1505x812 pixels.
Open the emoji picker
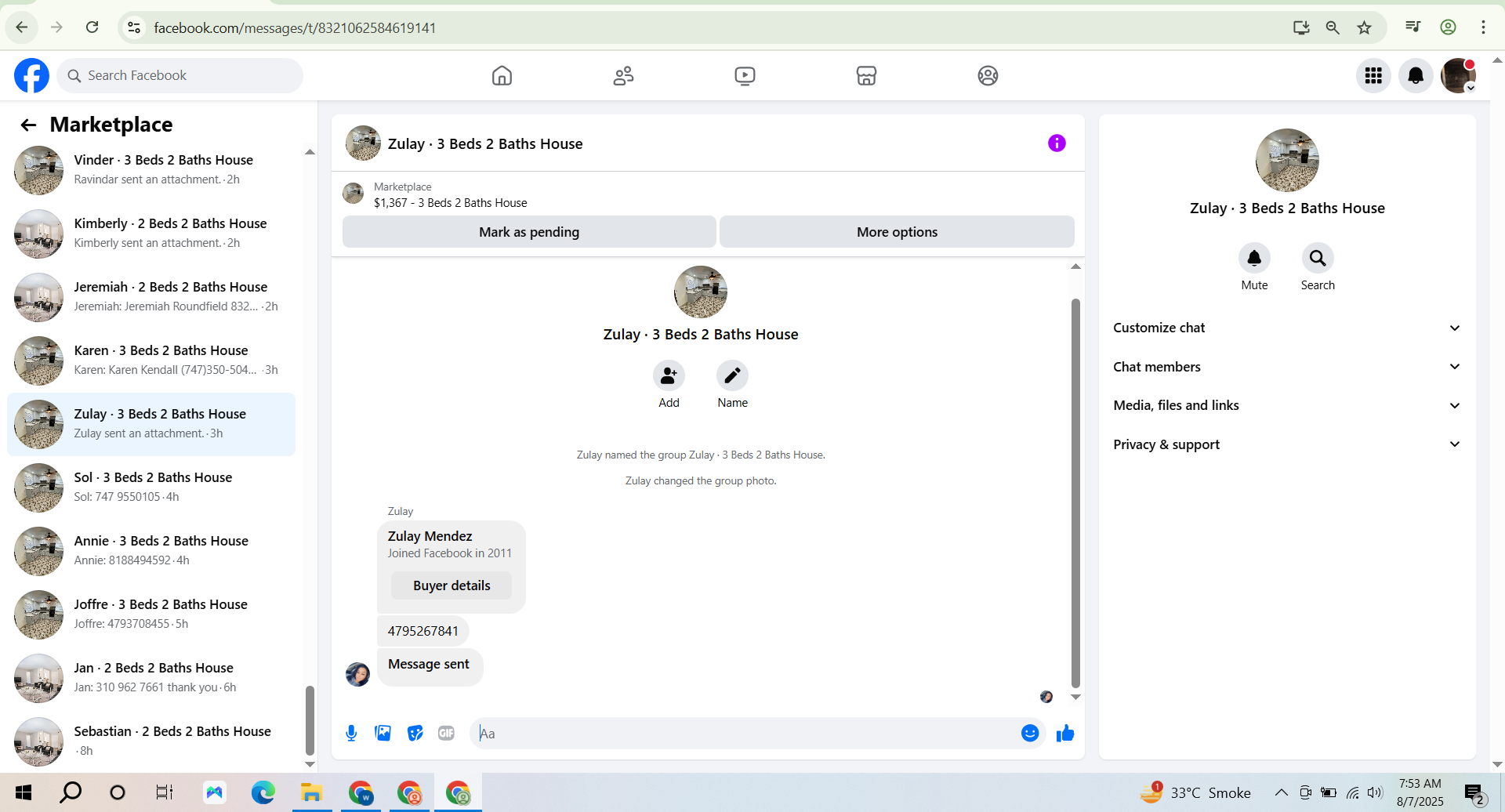pos(1030,733)
